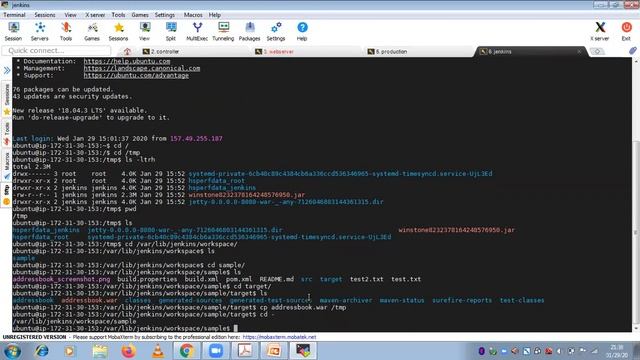This screenshot has height=360, width=640.
Task: Open Firefox from the taskbar
Action: point(128,351)
